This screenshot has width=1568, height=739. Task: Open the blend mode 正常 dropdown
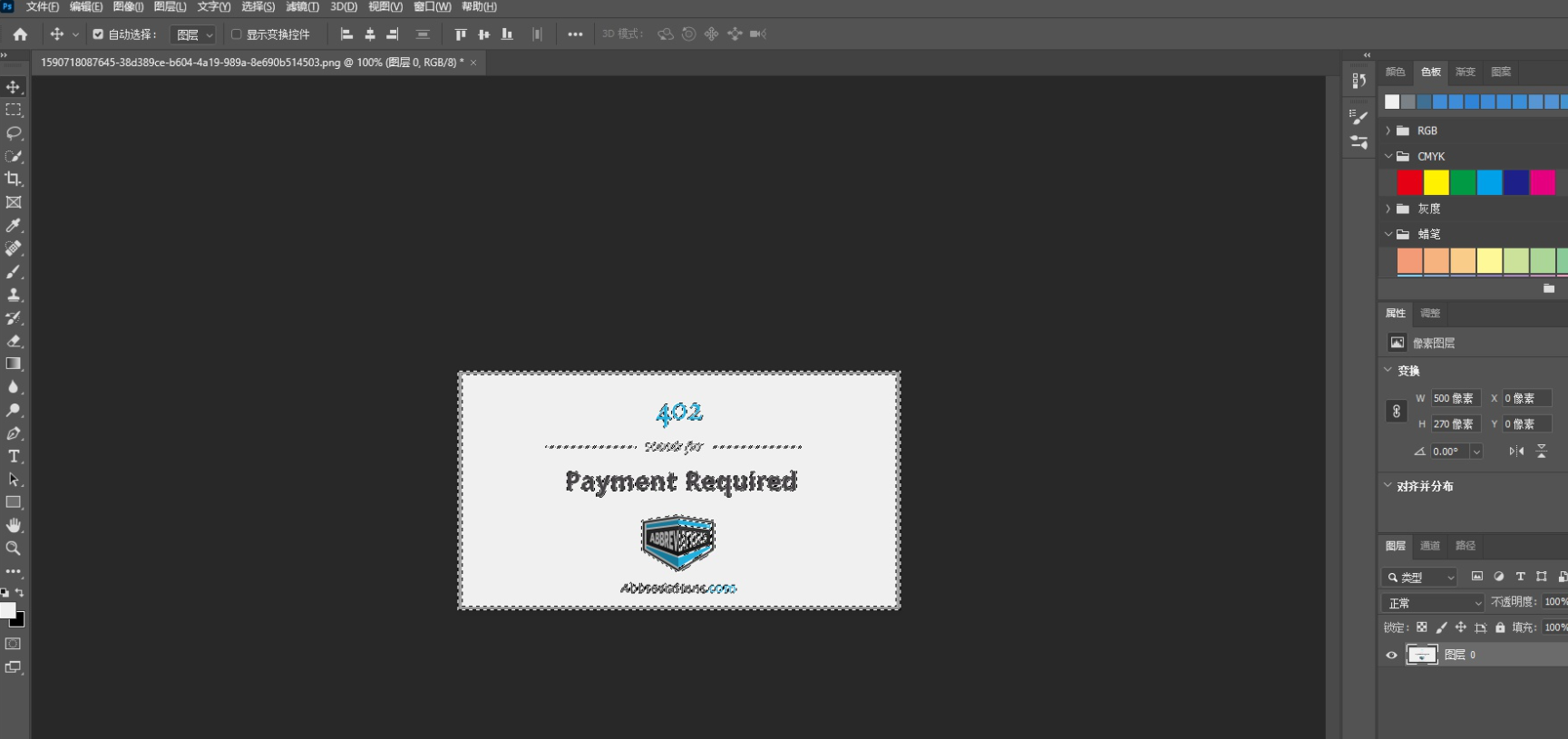1433,603
